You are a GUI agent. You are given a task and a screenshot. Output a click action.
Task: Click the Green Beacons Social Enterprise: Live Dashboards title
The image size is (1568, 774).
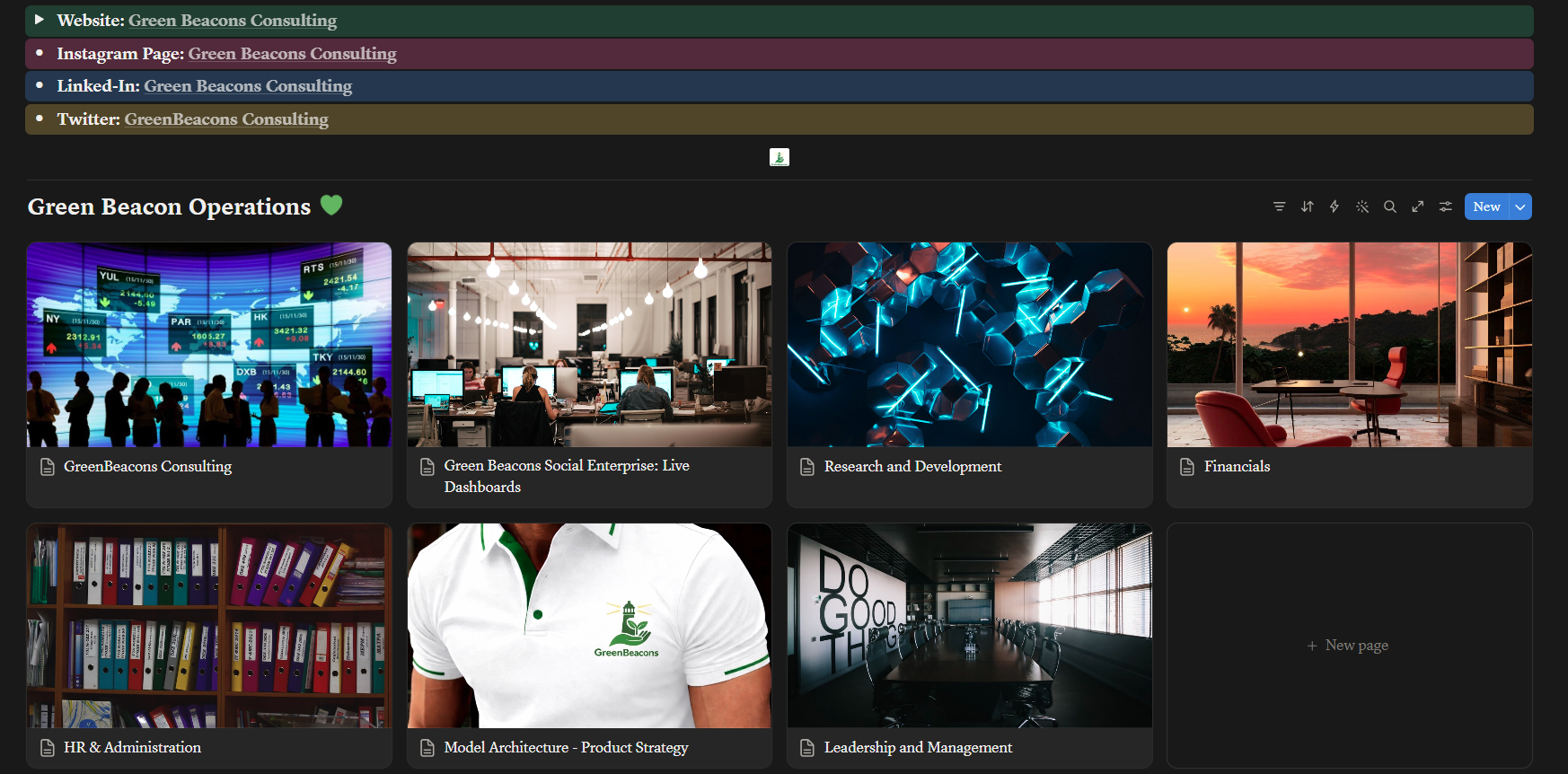click(567, 476)
